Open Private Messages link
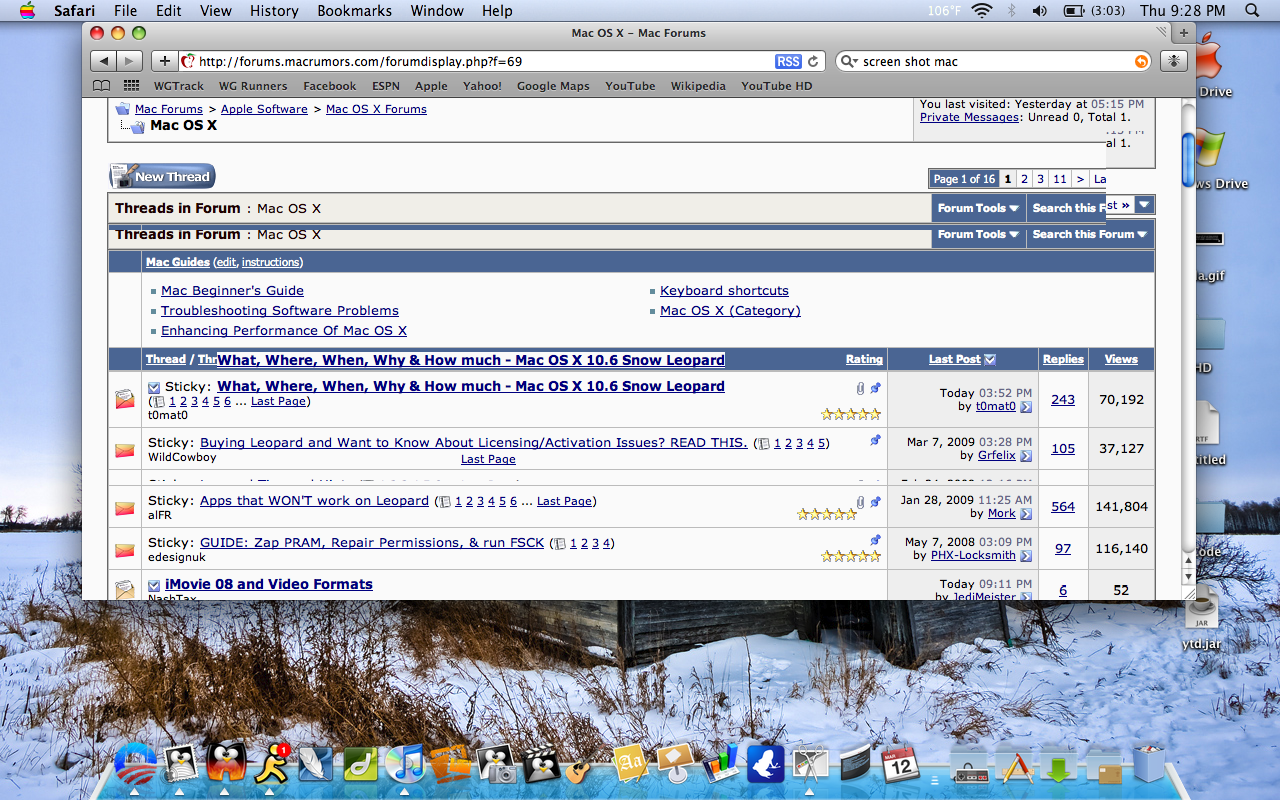This screenshot has height=800, width=1280. [969, 117]
